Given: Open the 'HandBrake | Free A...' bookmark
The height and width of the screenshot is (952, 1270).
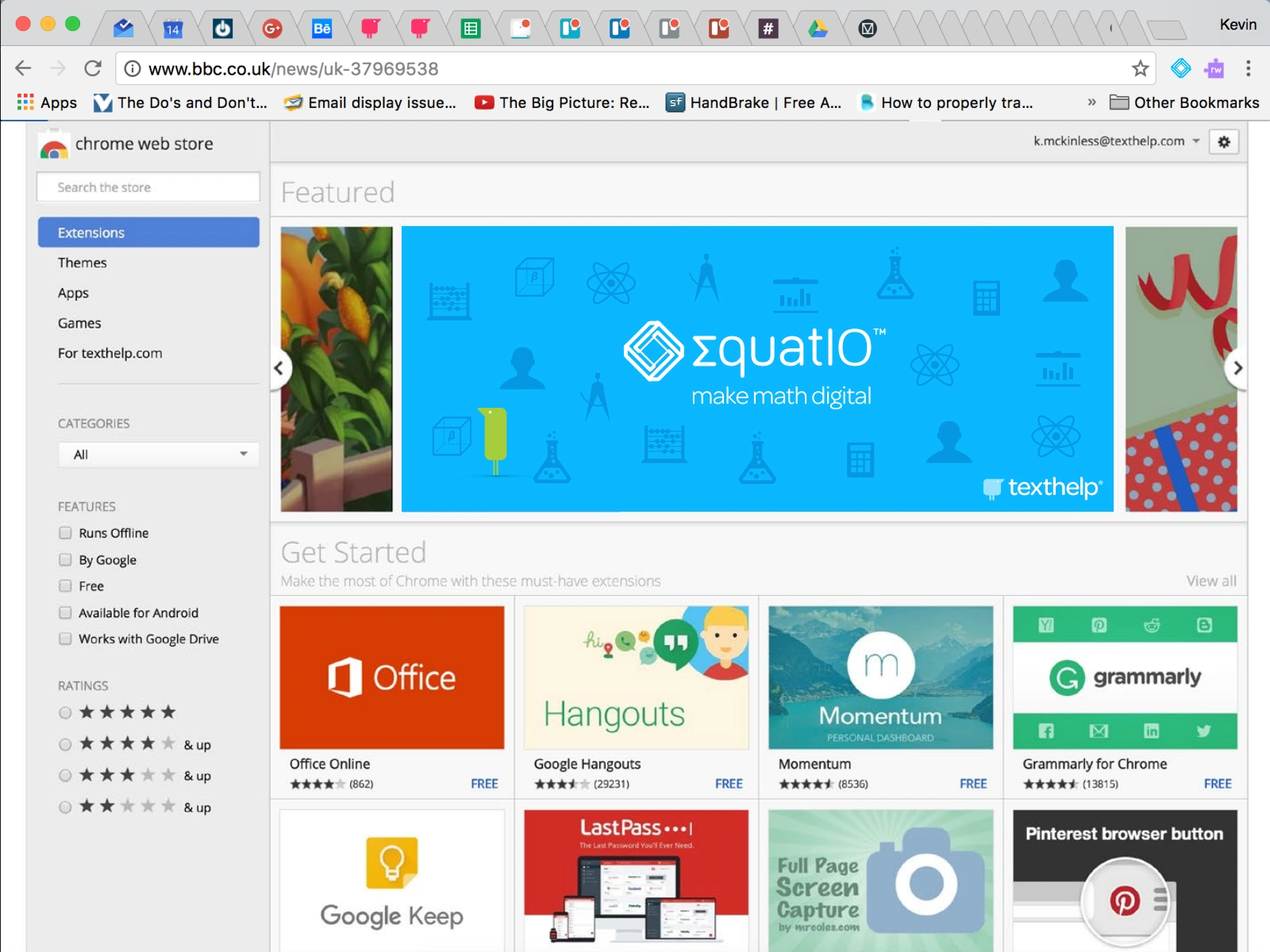Looking at the screenshot, I should pyautogui.click(x=754, y=102).
